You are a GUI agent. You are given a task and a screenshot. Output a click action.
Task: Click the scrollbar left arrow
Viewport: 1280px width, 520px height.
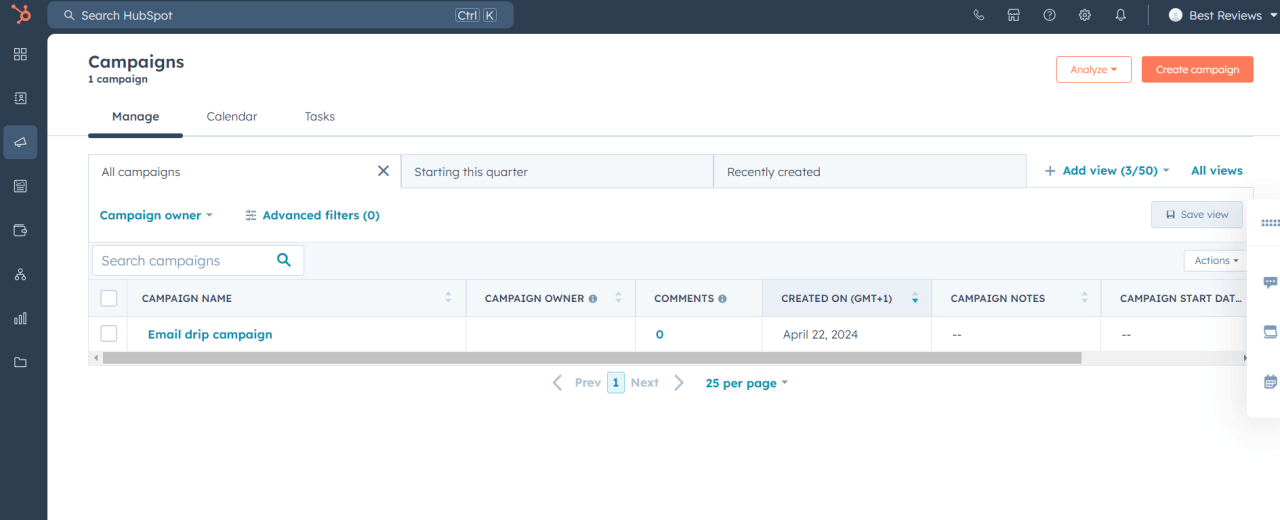(x=95, y=358)
